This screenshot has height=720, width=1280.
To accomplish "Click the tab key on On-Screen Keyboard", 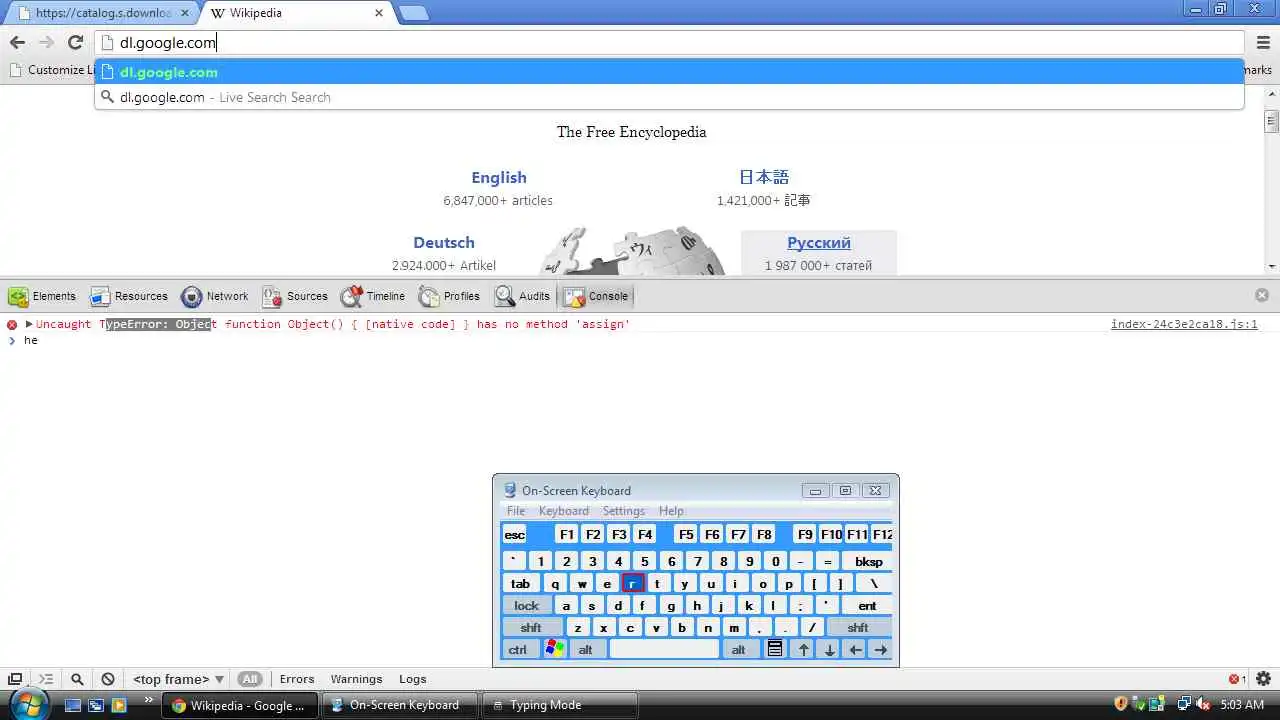I will 521,584.
